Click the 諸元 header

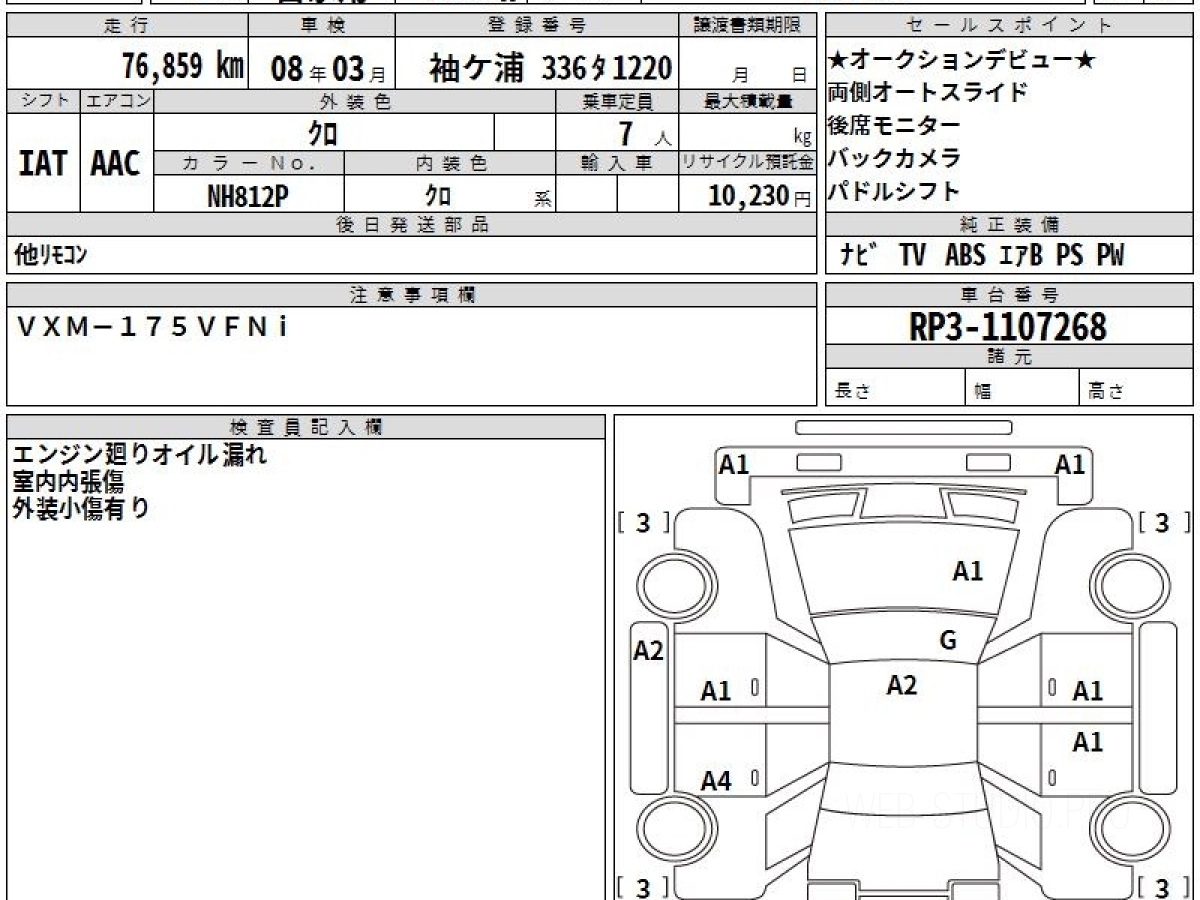tap(1010, 357)
